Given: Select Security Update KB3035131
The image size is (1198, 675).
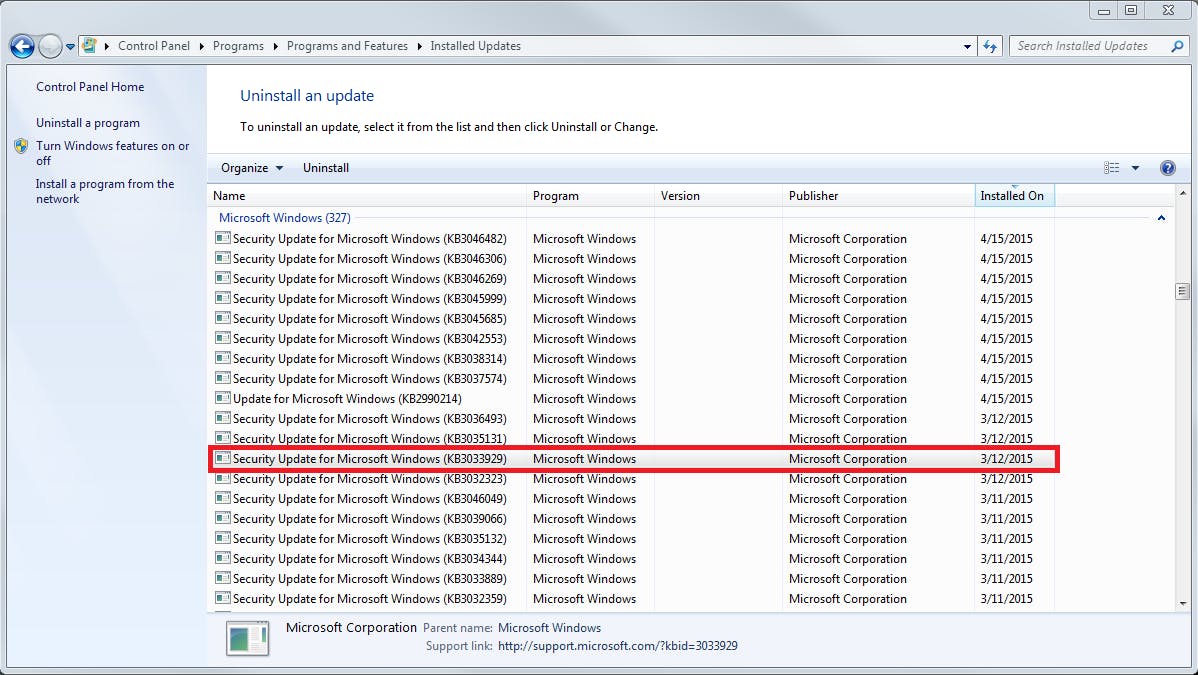Looking at the screenshot, I should pyautogui.click(x=369, y=438).
